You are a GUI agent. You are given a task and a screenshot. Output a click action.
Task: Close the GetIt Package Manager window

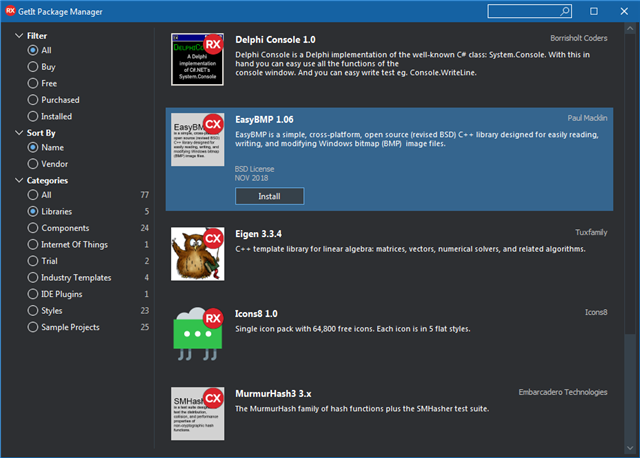[x=624, y=11]
